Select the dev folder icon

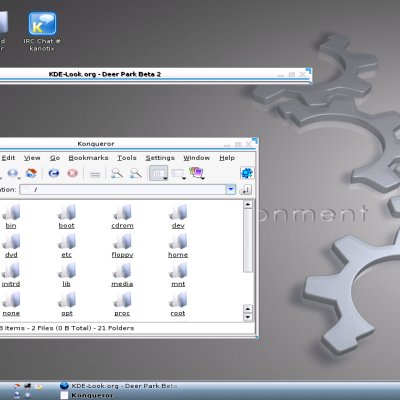click(178, 212)
